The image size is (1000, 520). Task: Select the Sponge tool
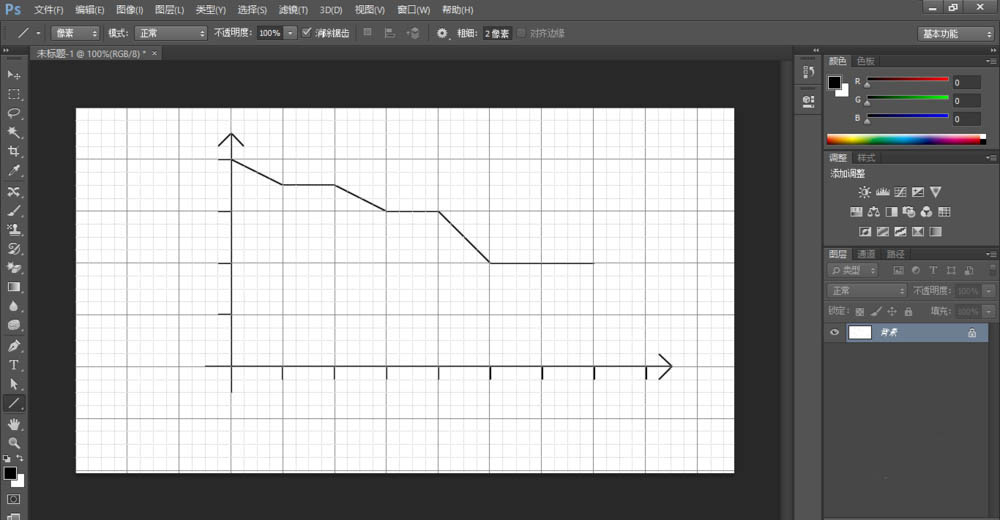tap(13, 325)
